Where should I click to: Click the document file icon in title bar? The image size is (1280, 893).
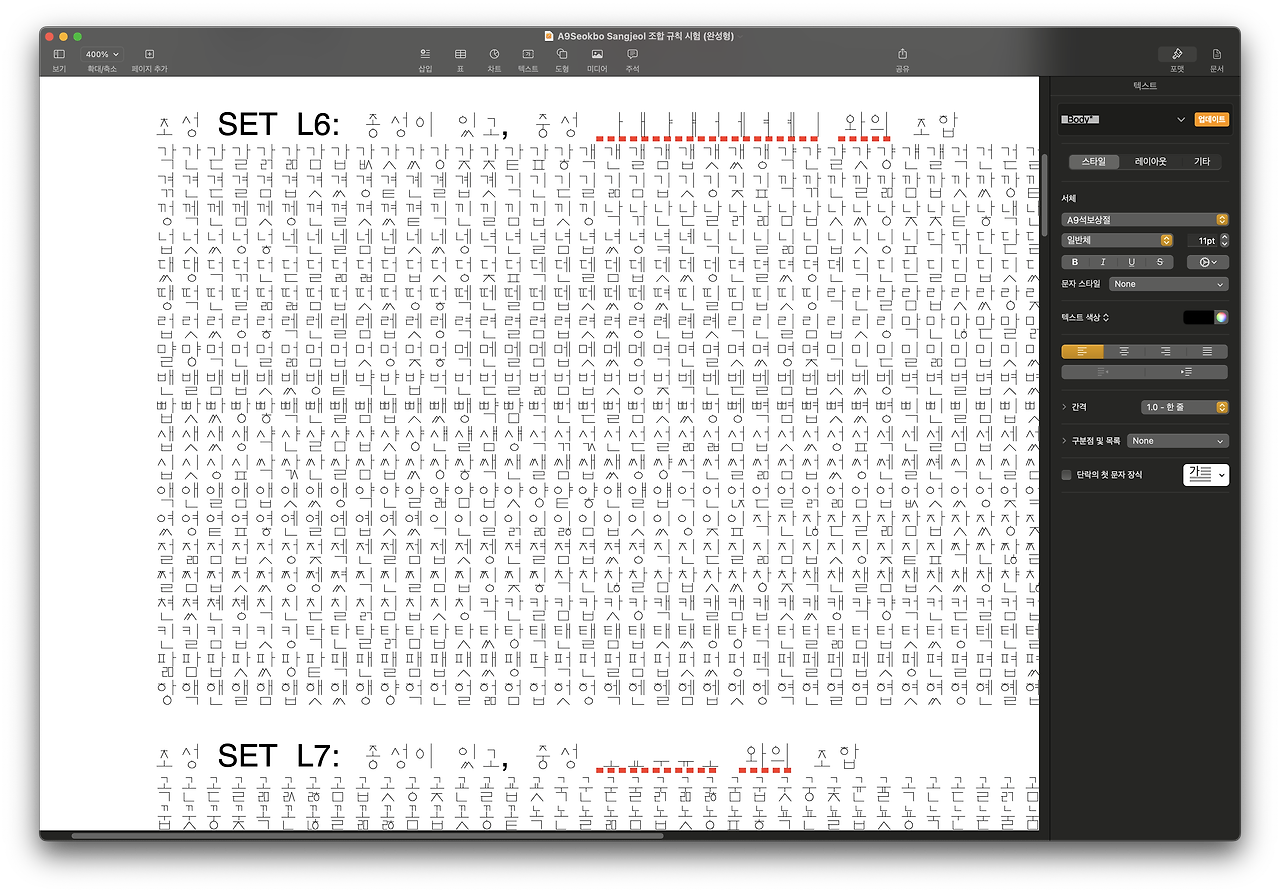coord(549,36)
